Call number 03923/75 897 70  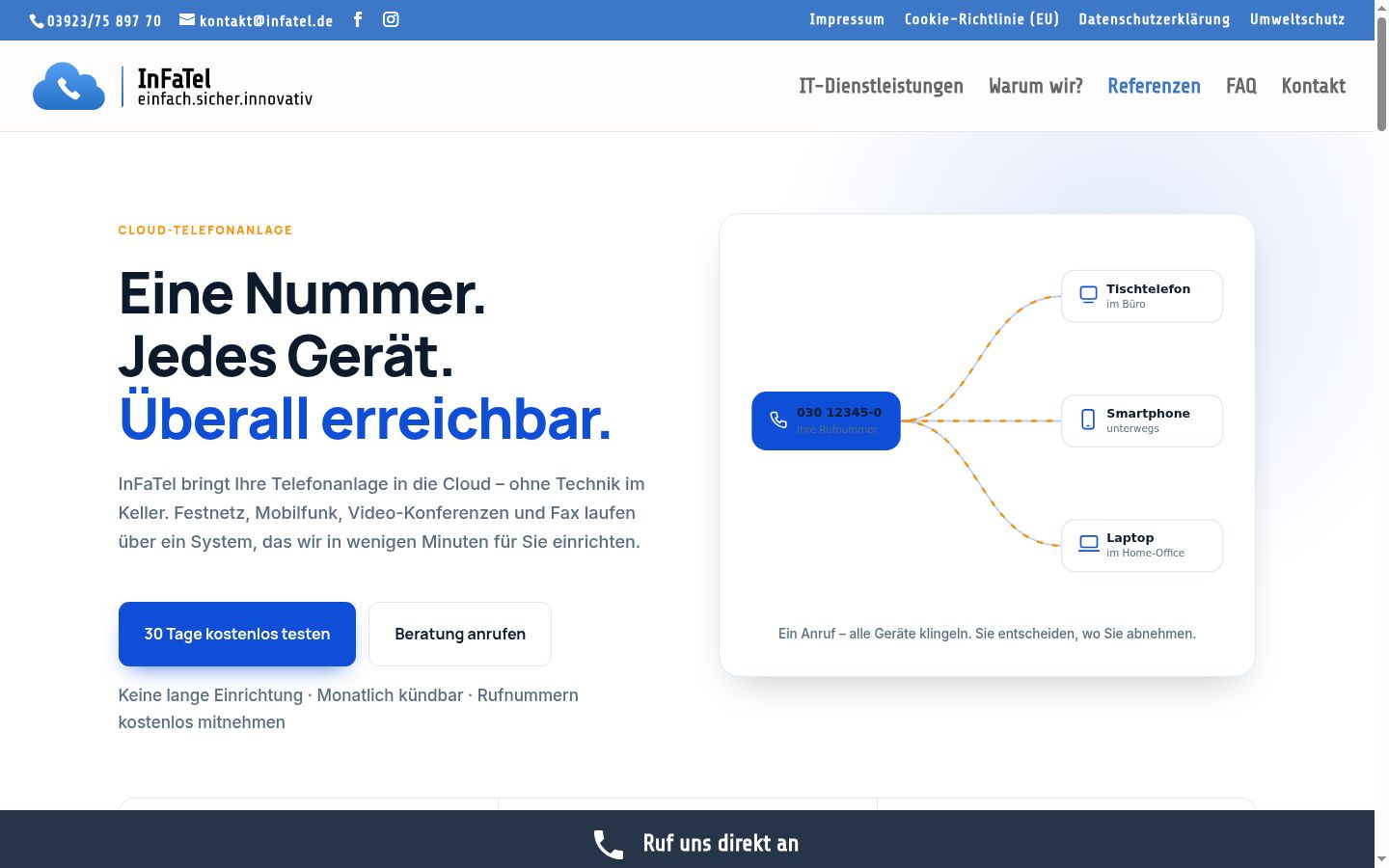coord(104,20)
